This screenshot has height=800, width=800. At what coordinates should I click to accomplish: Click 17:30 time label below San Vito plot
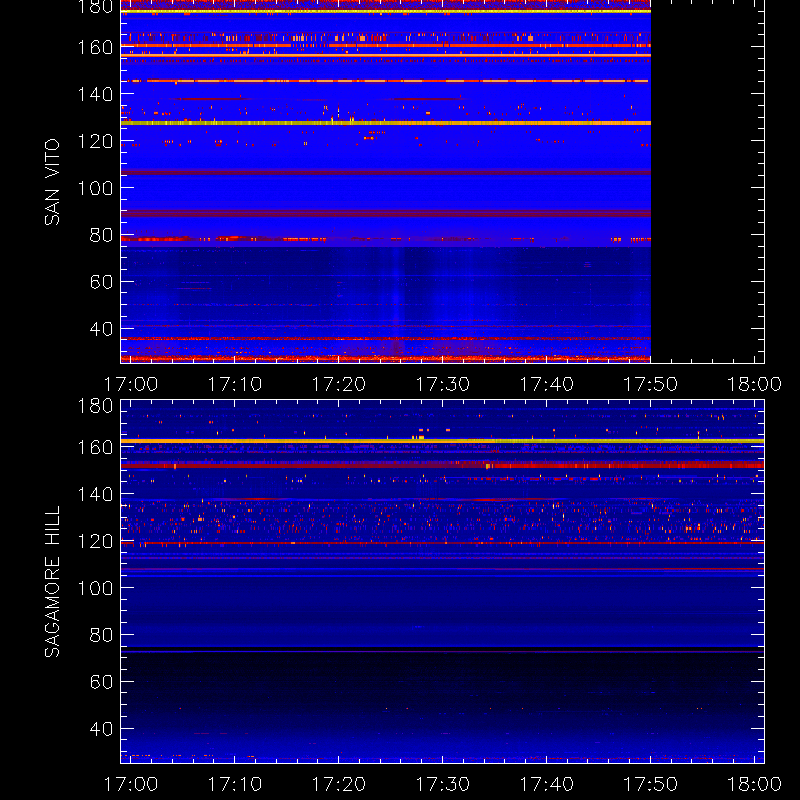(x=442, y=384)
